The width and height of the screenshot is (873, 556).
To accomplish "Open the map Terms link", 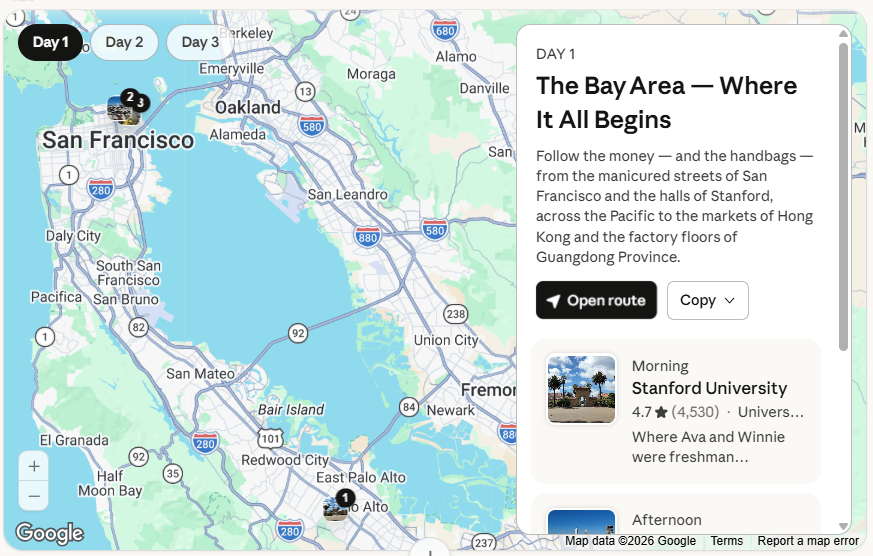I will tap(726, 541).
